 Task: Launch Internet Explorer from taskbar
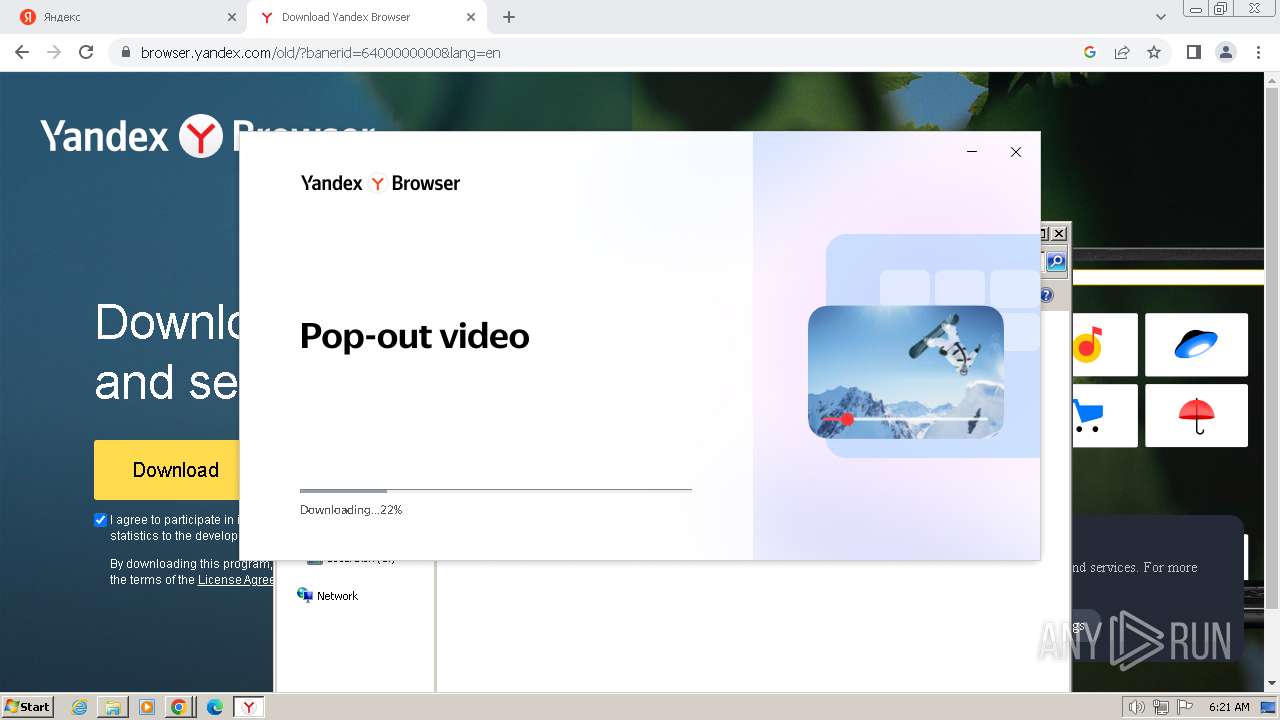click(x=79, y=707)
